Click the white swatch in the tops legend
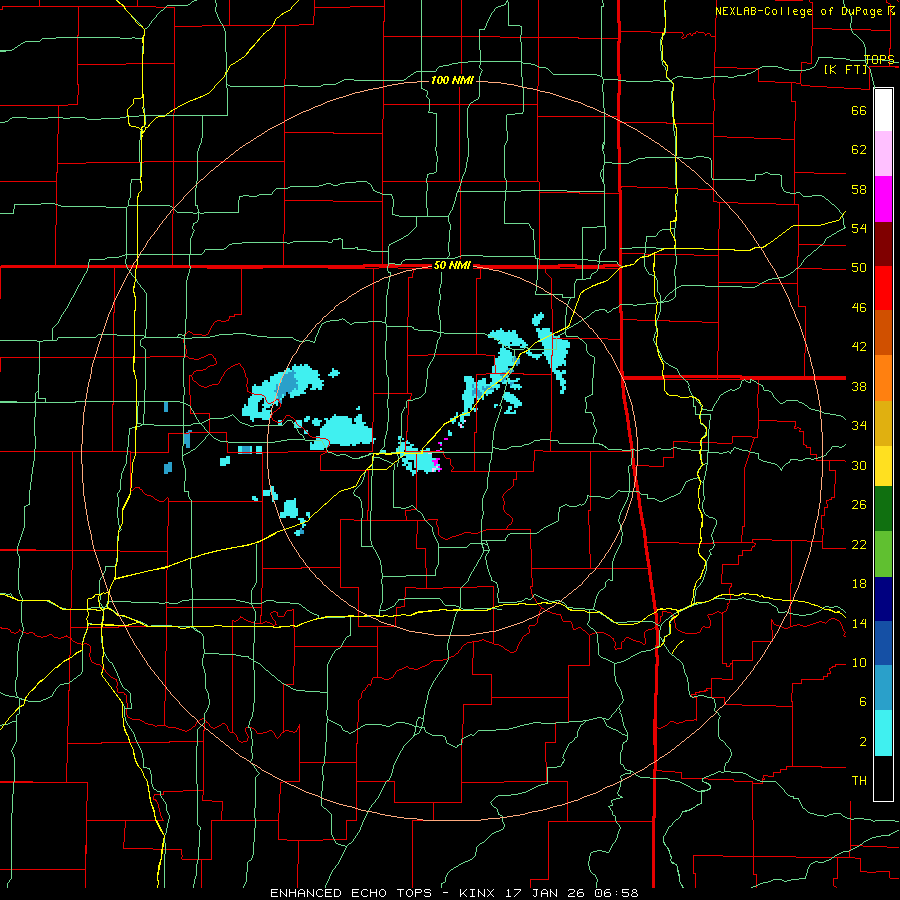Image resolution: width=900 pixels, height=900 pixels. coord(883,110)
